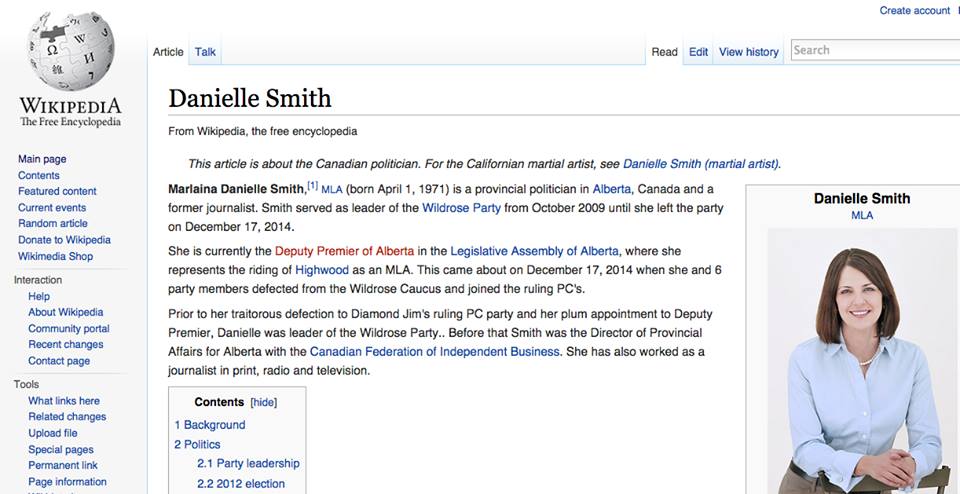The height and width of the screenshot is (494, 960).
Task: Jump to 2.2 2012 election
Action: (x=241, y=484)
